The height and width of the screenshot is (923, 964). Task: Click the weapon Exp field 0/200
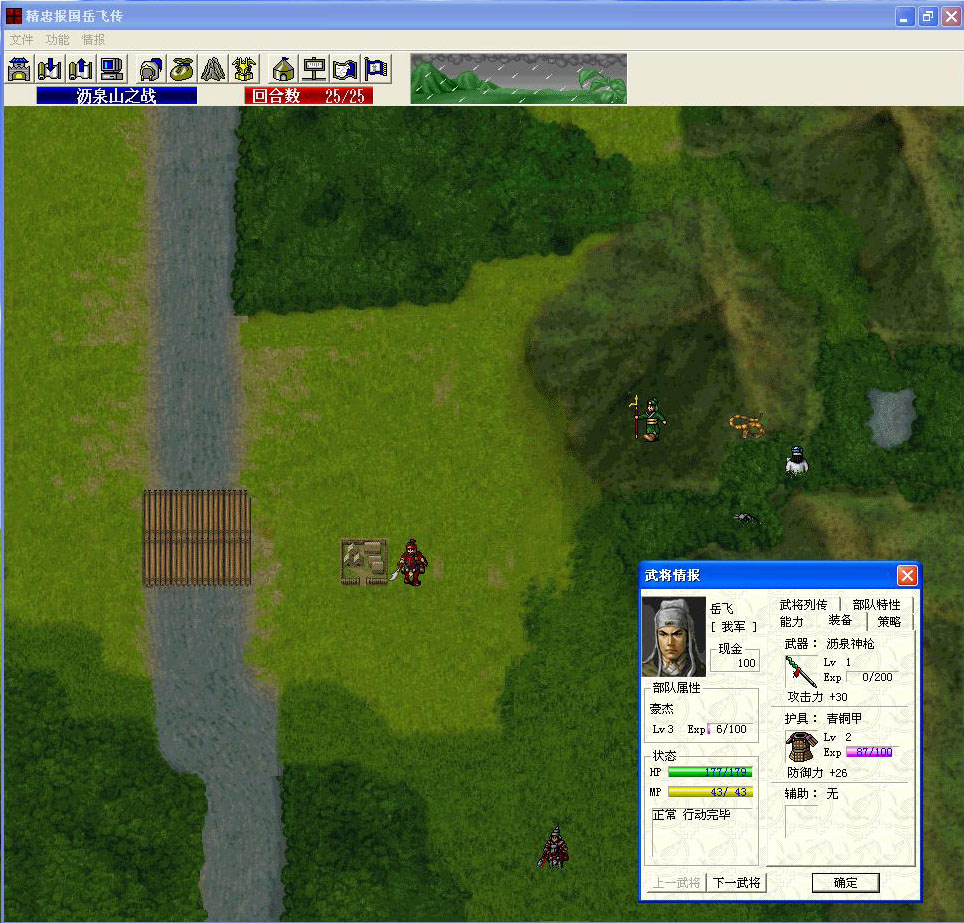click(x=871, y=677)
